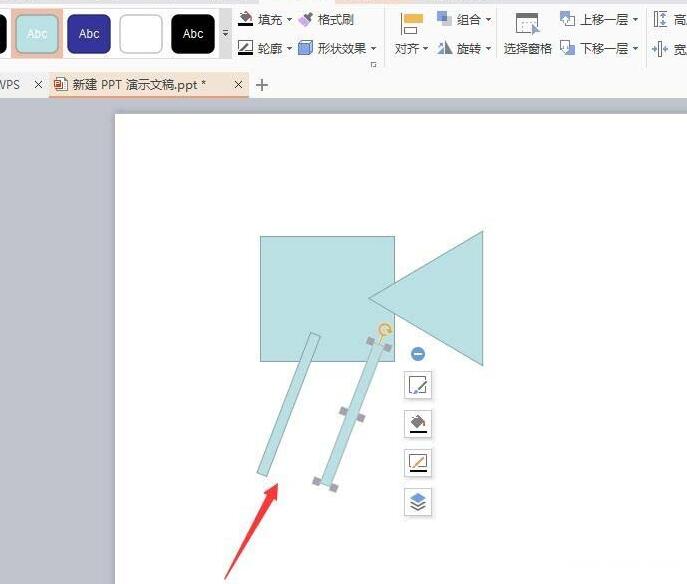Add a new document tab
Image resolution: width=687 pixels, height=584 pixels.
coord(262,85)
